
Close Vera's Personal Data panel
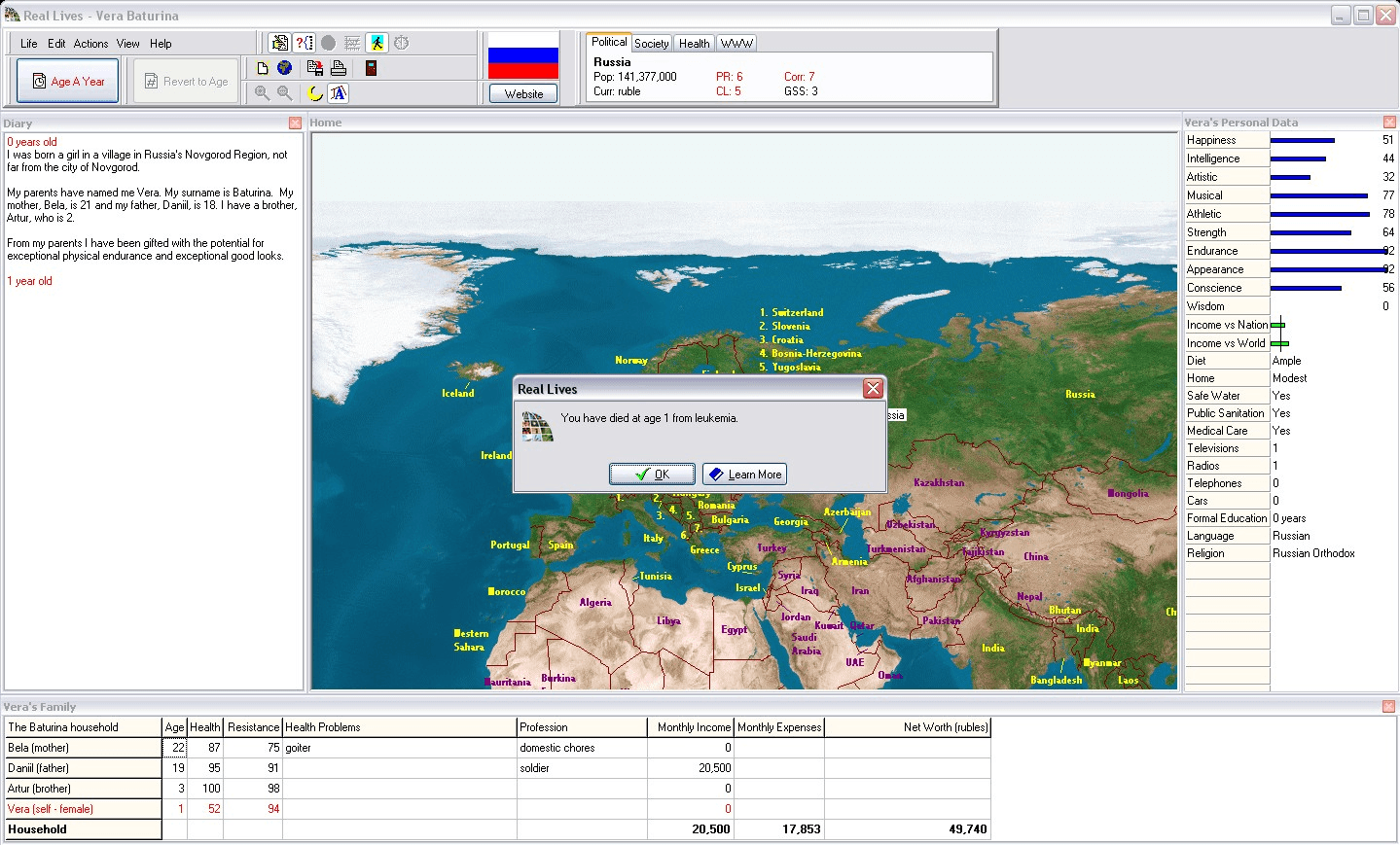1389,123
